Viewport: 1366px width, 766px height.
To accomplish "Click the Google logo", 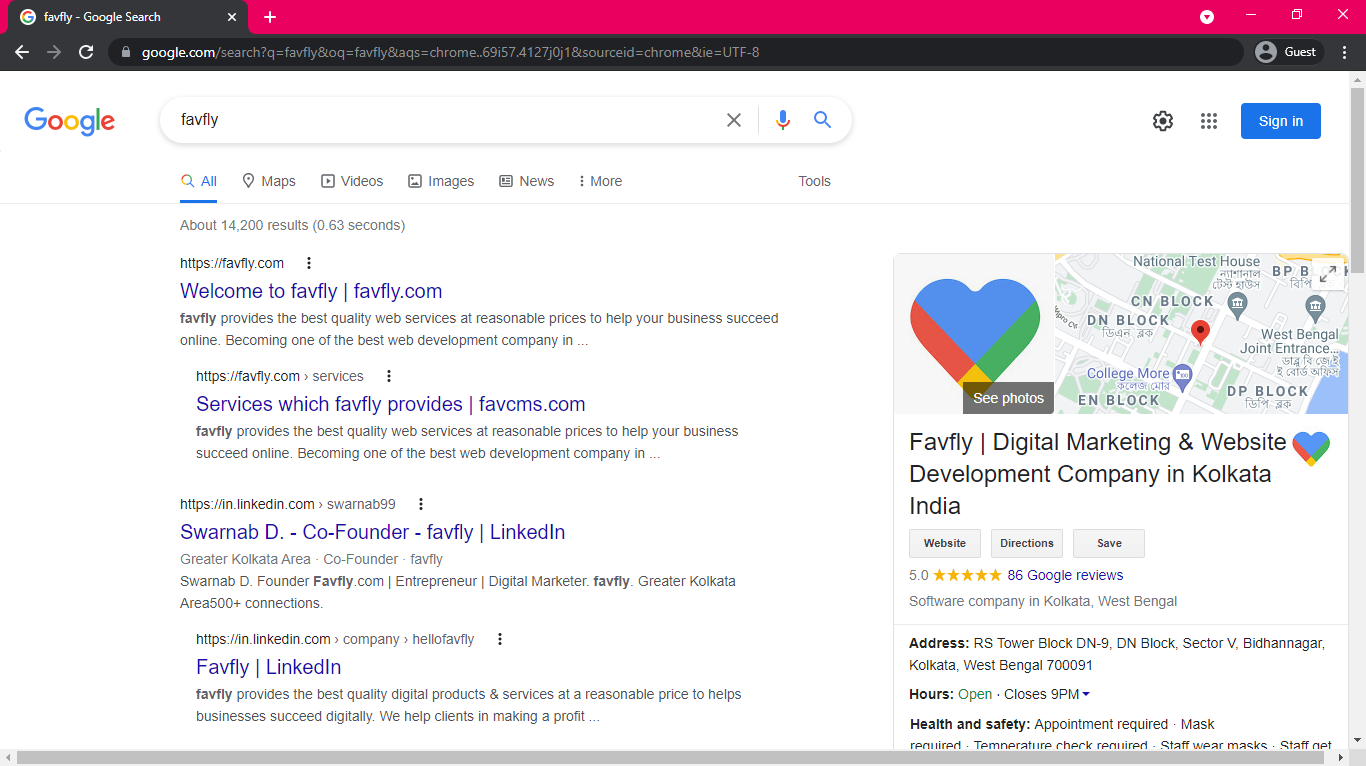I will tap(69, 120).
